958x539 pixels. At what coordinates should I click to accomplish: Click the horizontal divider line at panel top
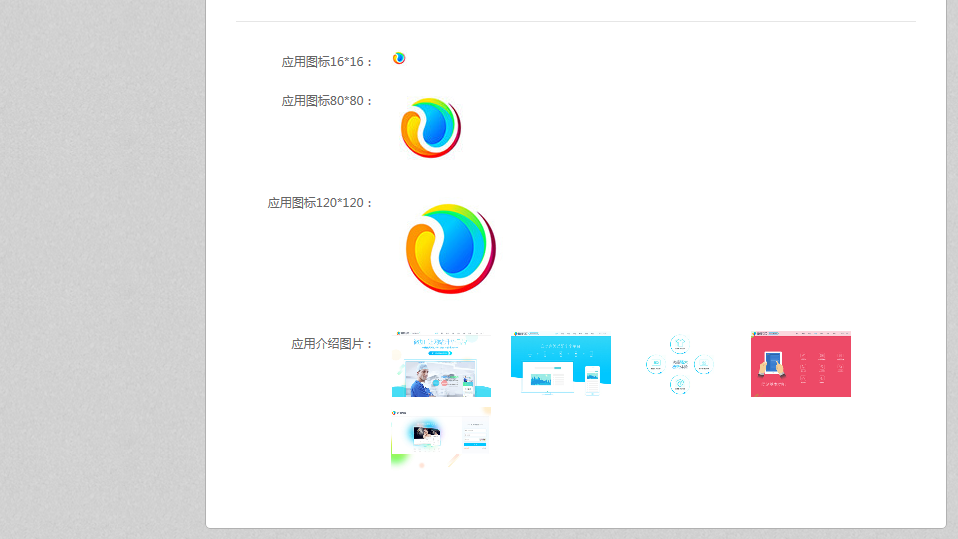point(575,21)
